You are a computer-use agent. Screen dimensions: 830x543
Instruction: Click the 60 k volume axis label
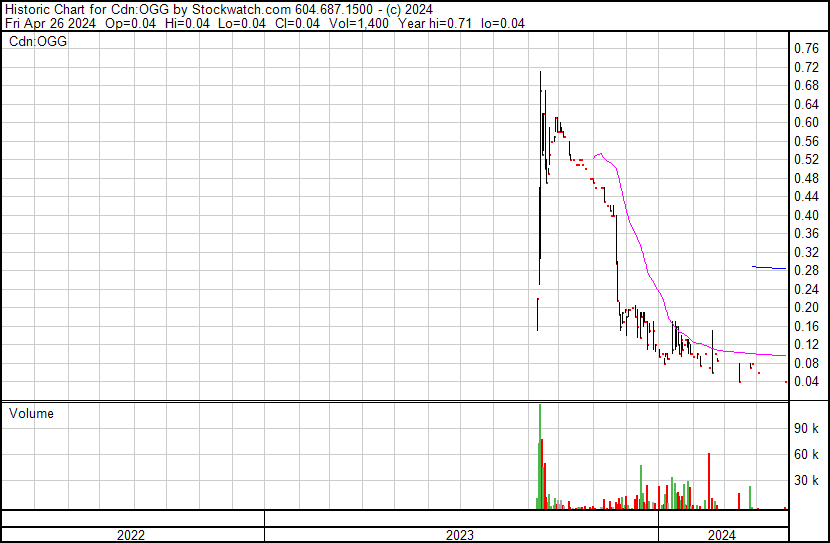pos(806,455)
